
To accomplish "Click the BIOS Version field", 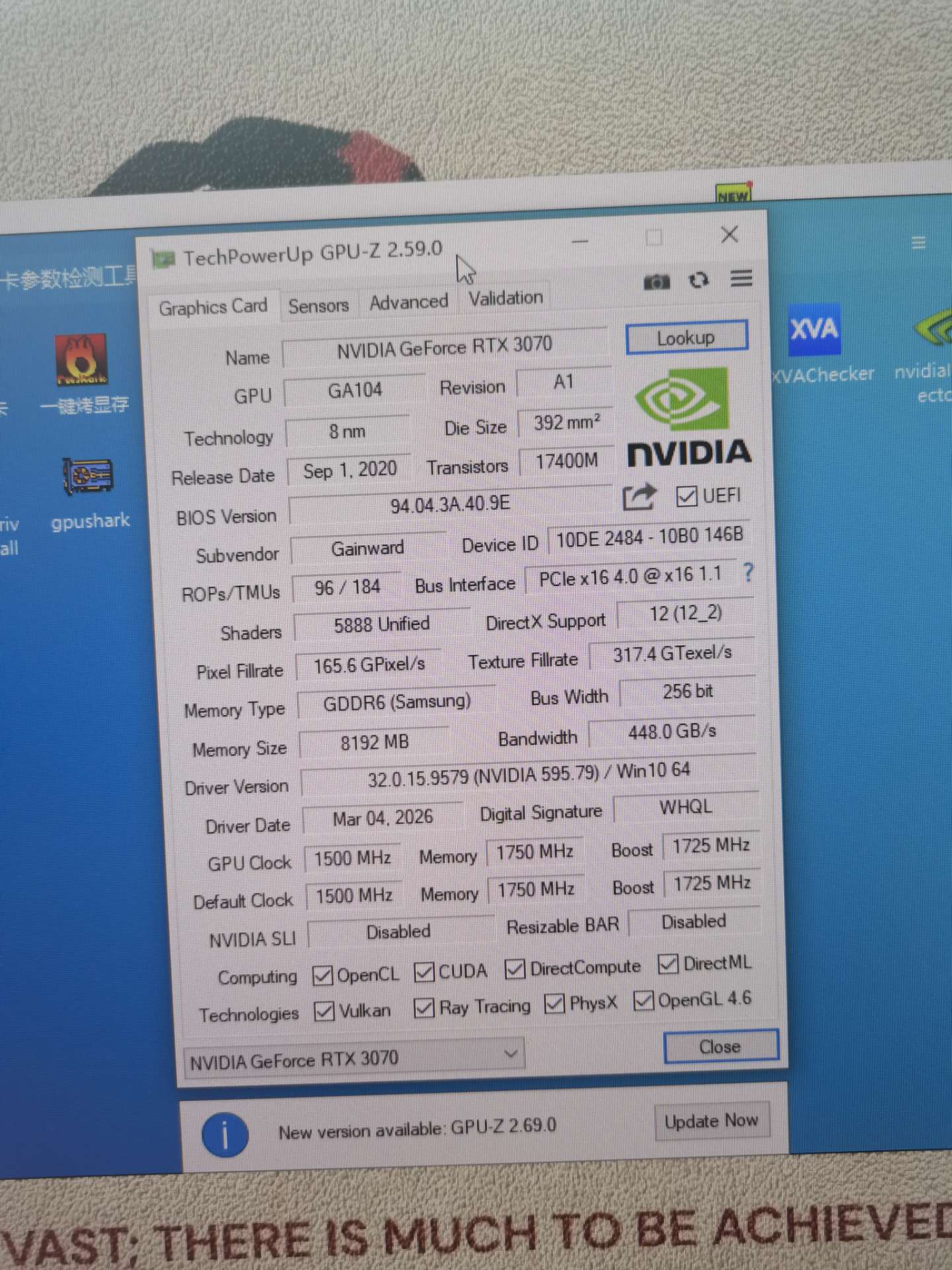I will [x=450, y=505].
